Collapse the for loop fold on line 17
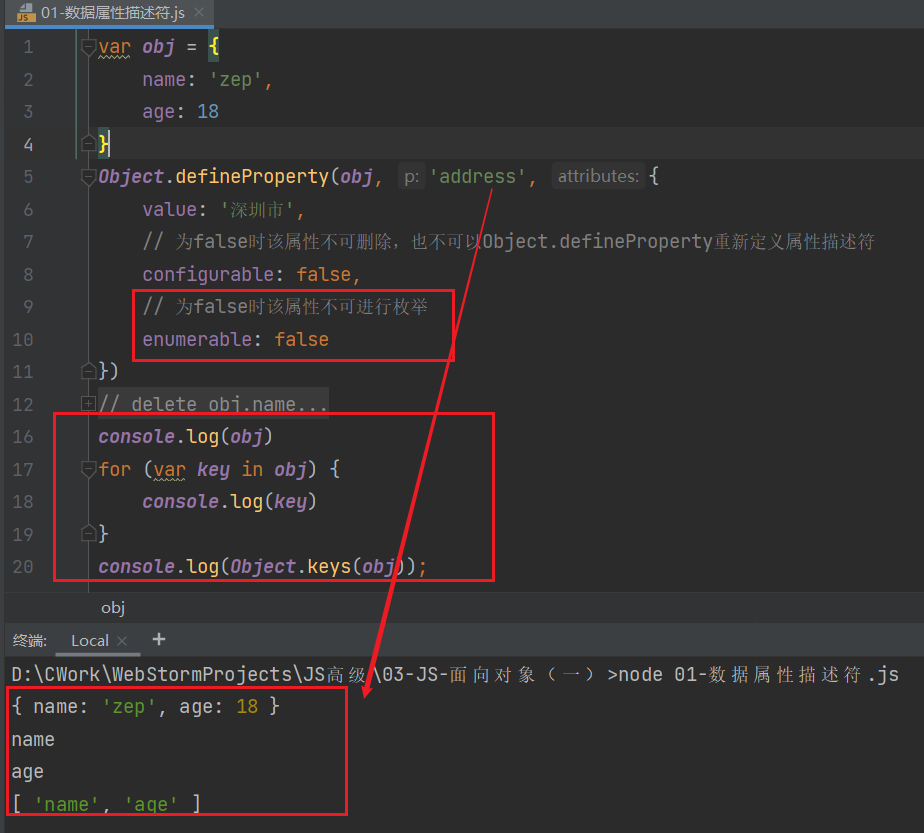Screen dimensions: 924x833 pos(88,469)
